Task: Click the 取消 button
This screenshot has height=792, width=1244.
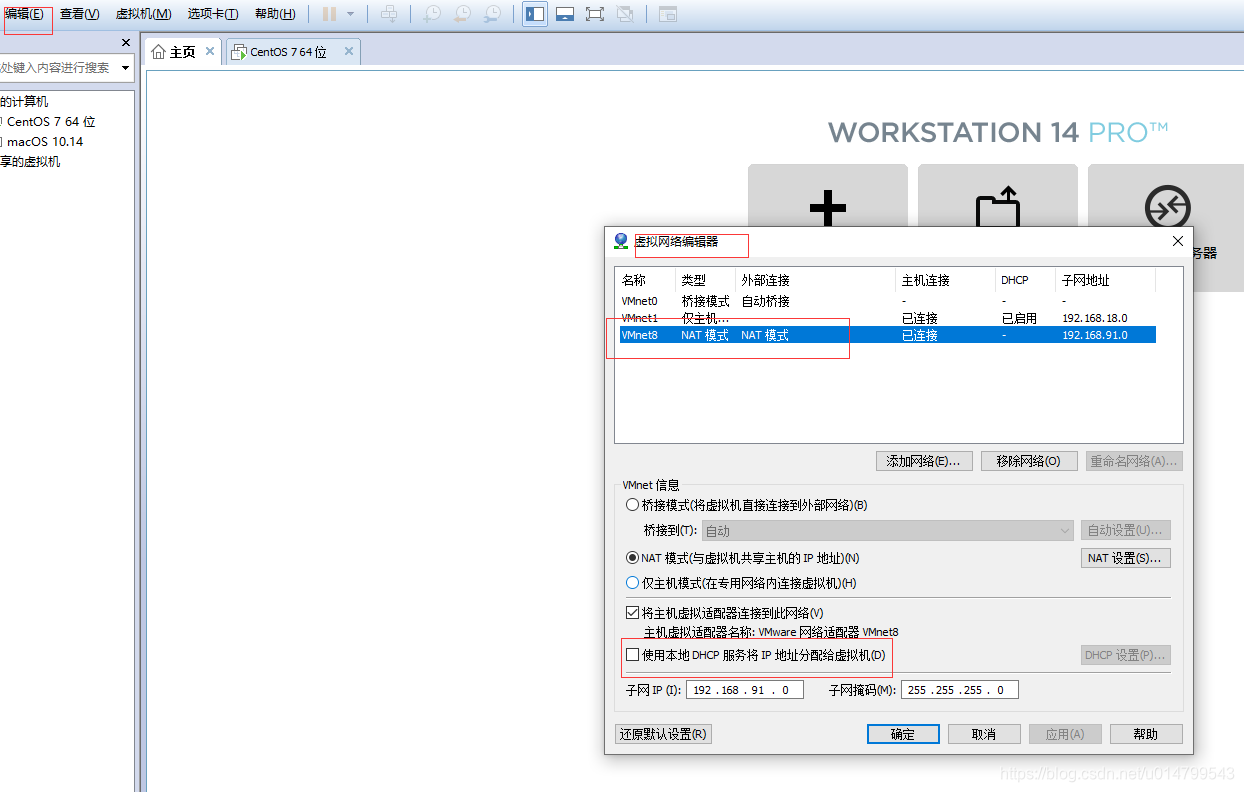Action: coord(984,734)
